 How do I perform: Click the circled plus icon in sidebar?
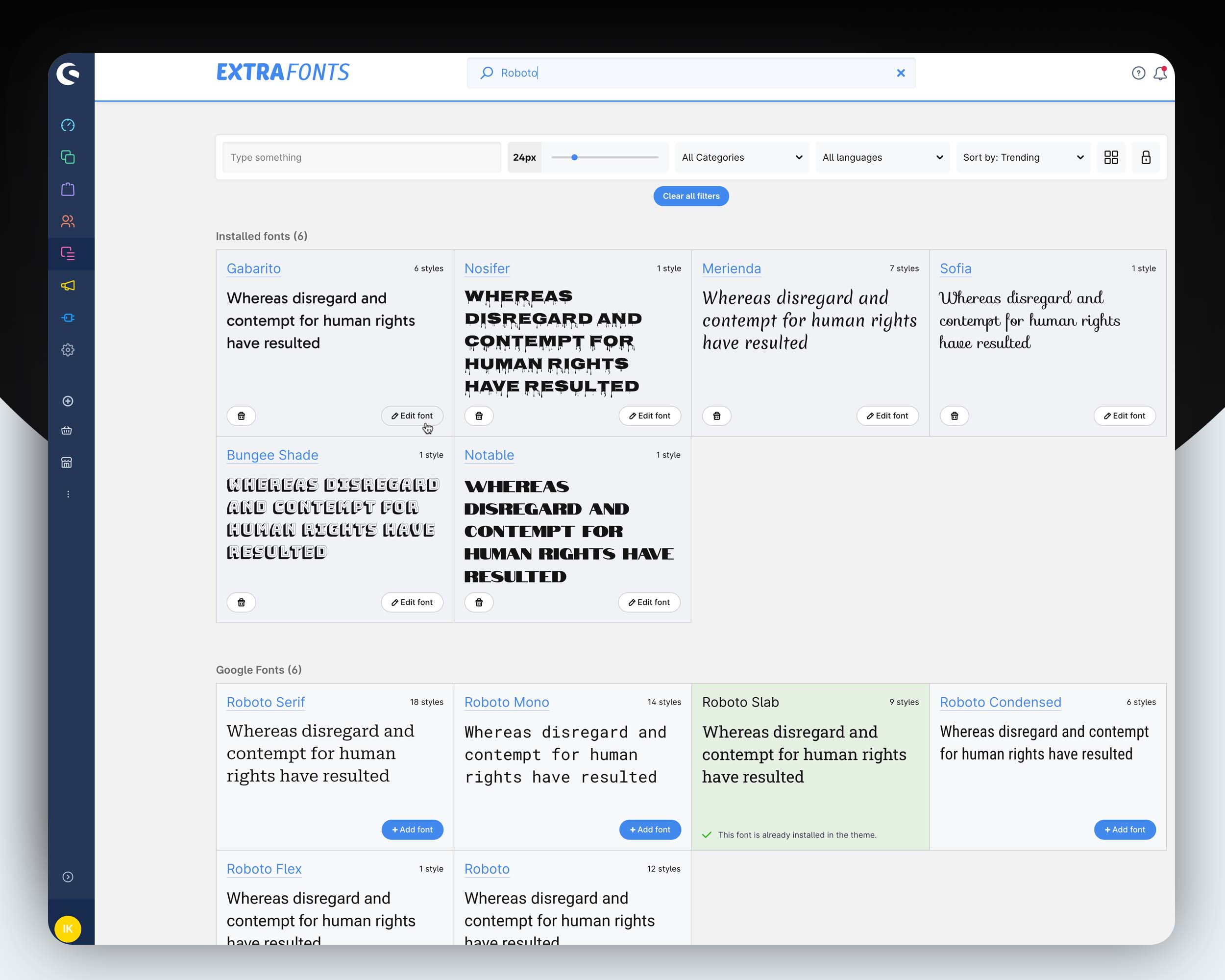(68, 401)
